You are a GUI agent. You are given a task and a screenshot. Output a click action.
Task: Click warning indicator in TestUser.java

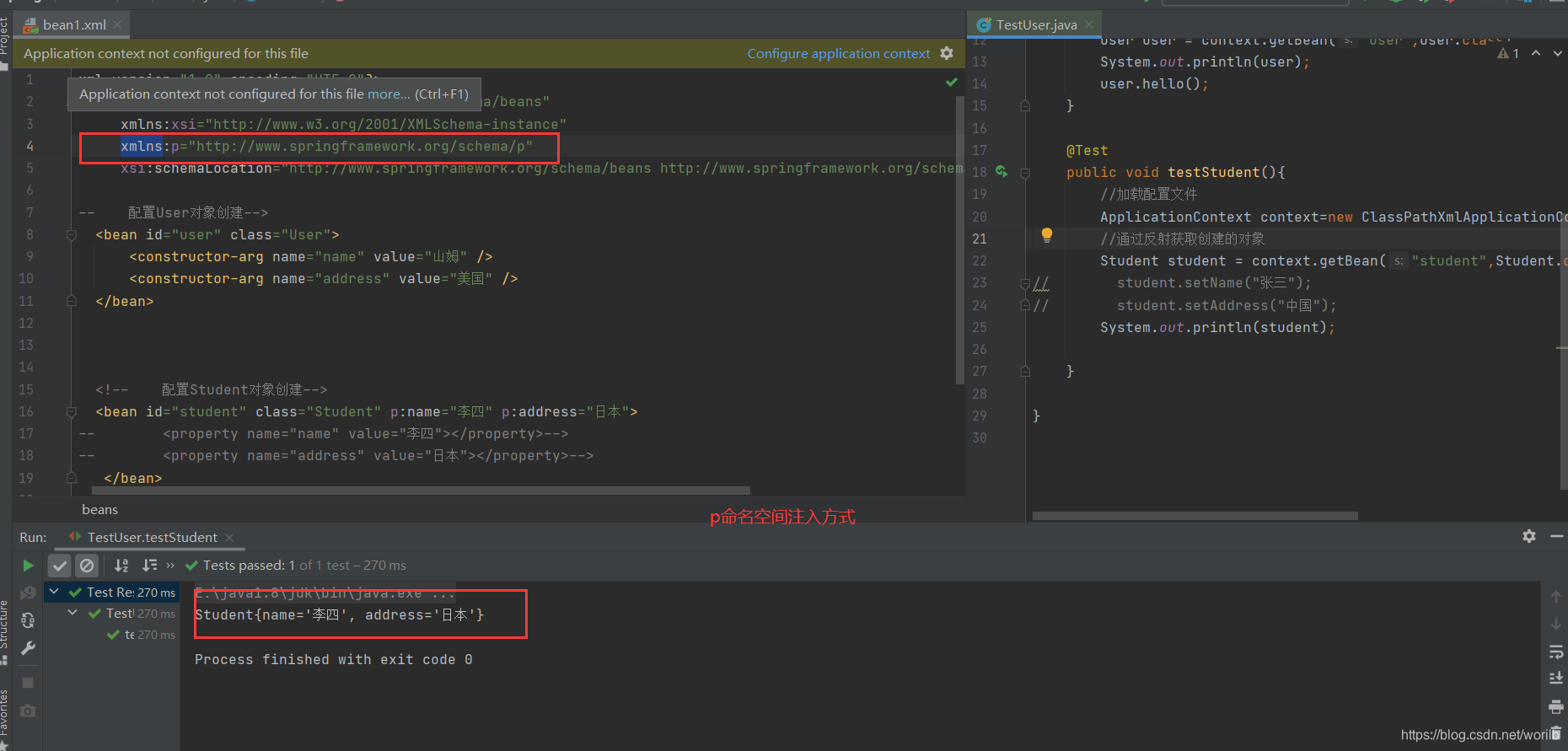[1508, 53]
